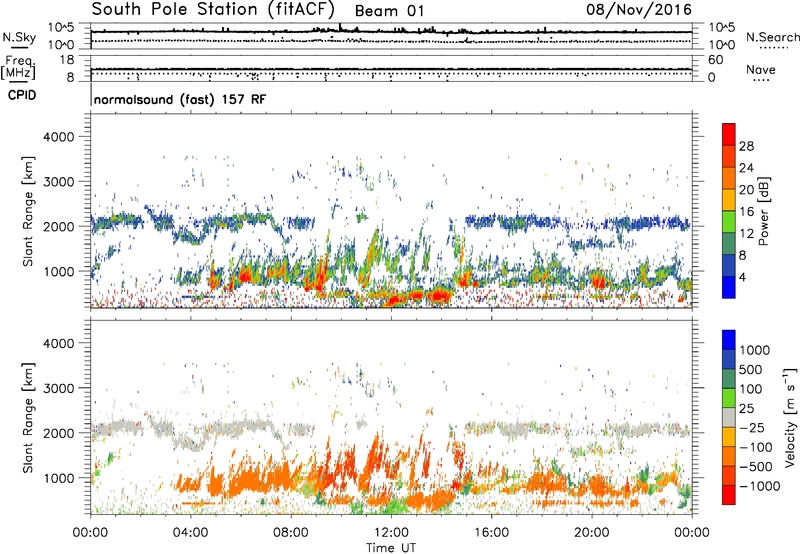Click the 'CPID' row label
800x554 pixels.
coord(22,95)
